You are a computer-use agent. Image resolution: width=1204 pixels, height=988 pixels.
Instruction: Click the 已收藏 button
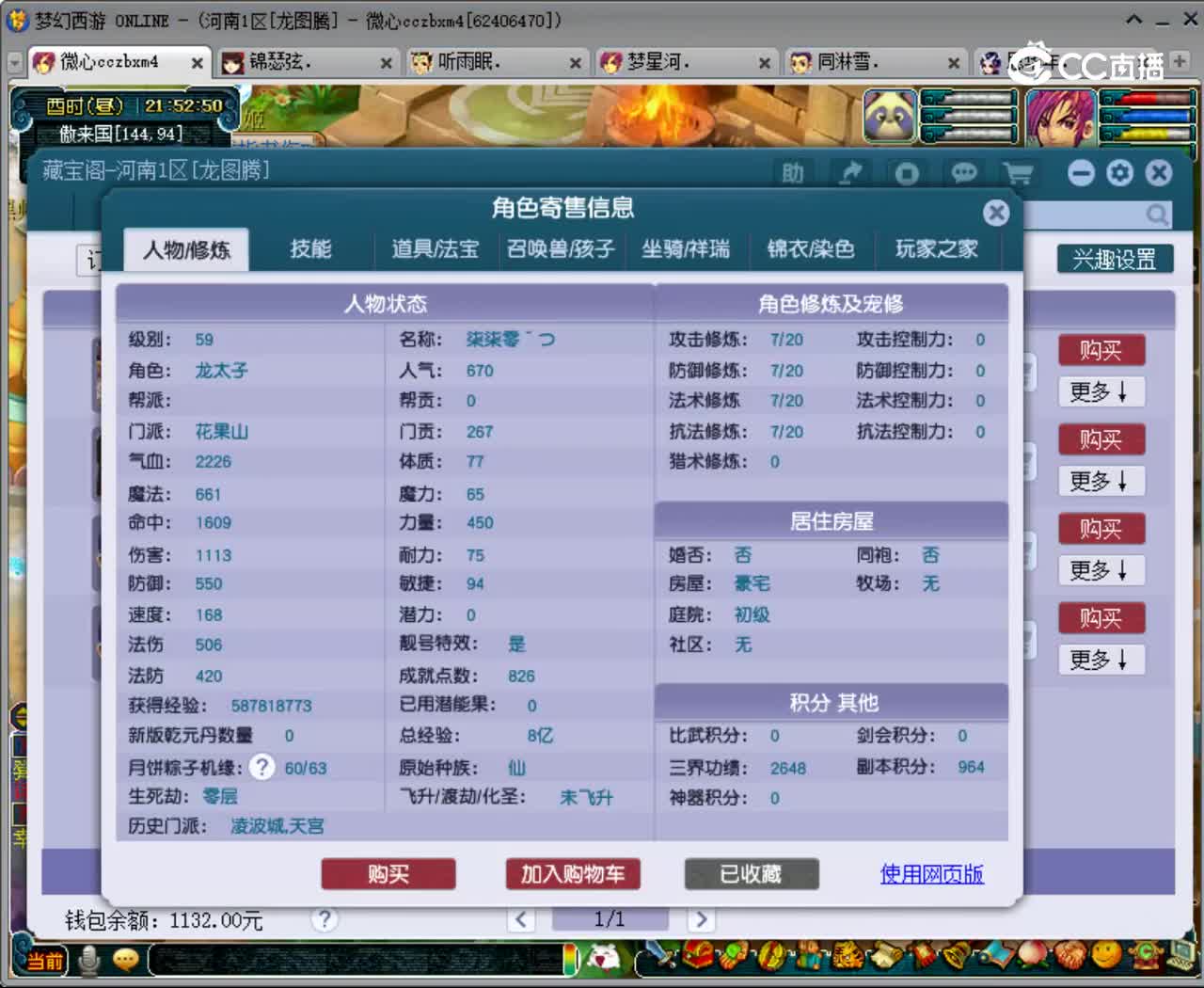(x=752, y=874)
